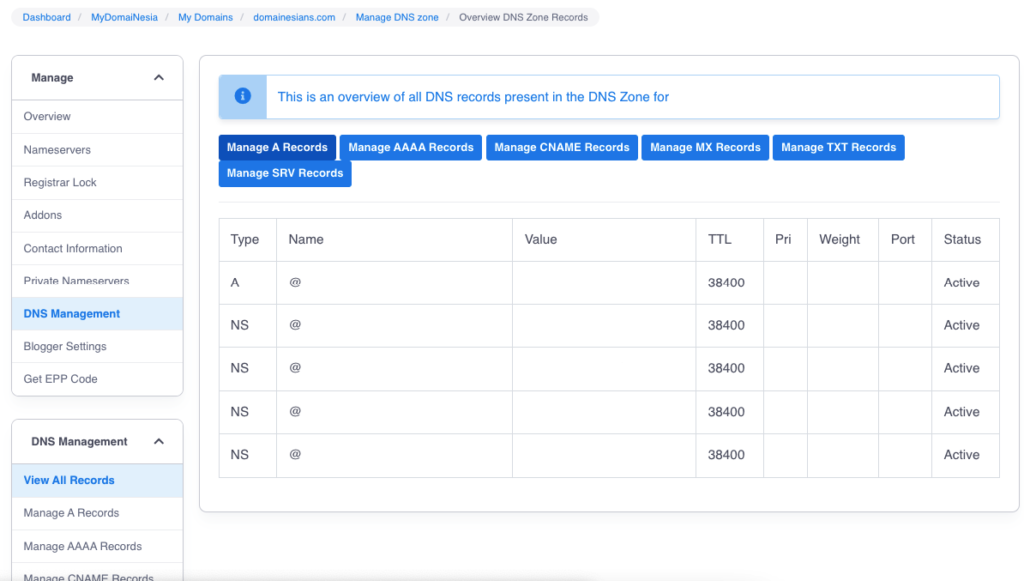1024x581 pixels.
Task: Open Manage DNS zone breadcrumb
Action: pyautogui.click(x=397, y=17)
